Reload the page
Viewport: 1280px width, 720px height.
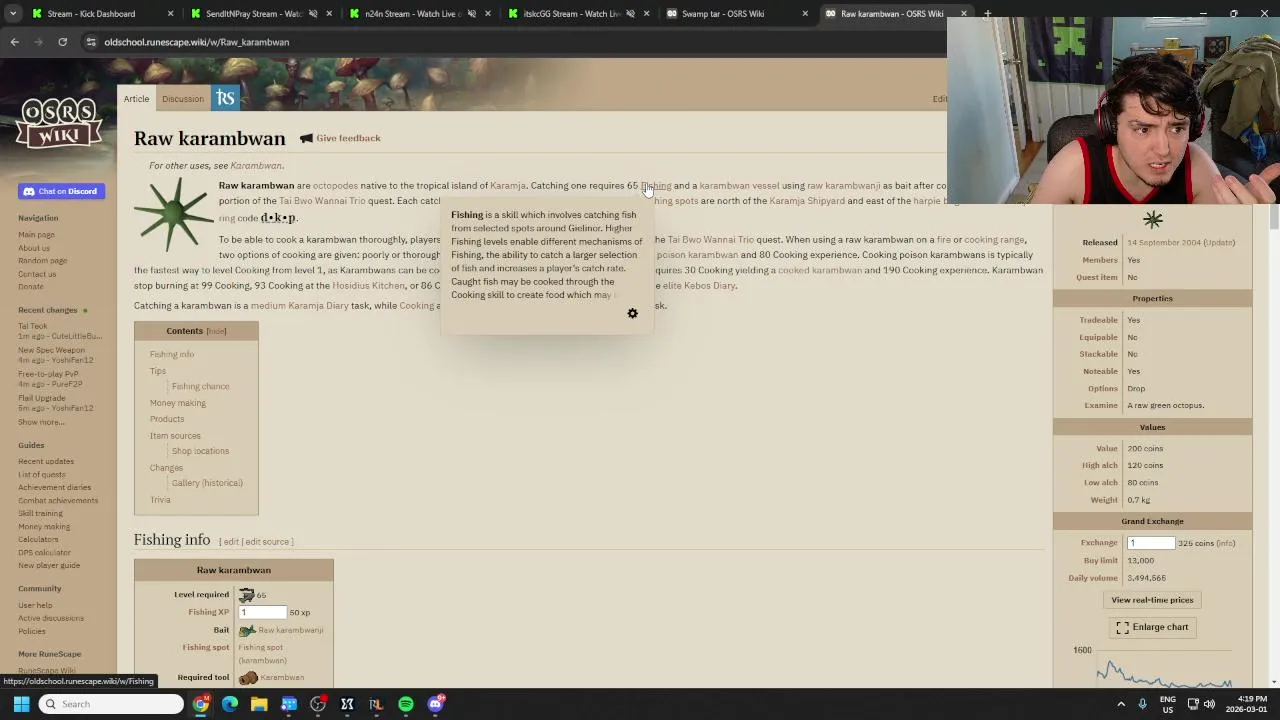click(x=62, y=42)
